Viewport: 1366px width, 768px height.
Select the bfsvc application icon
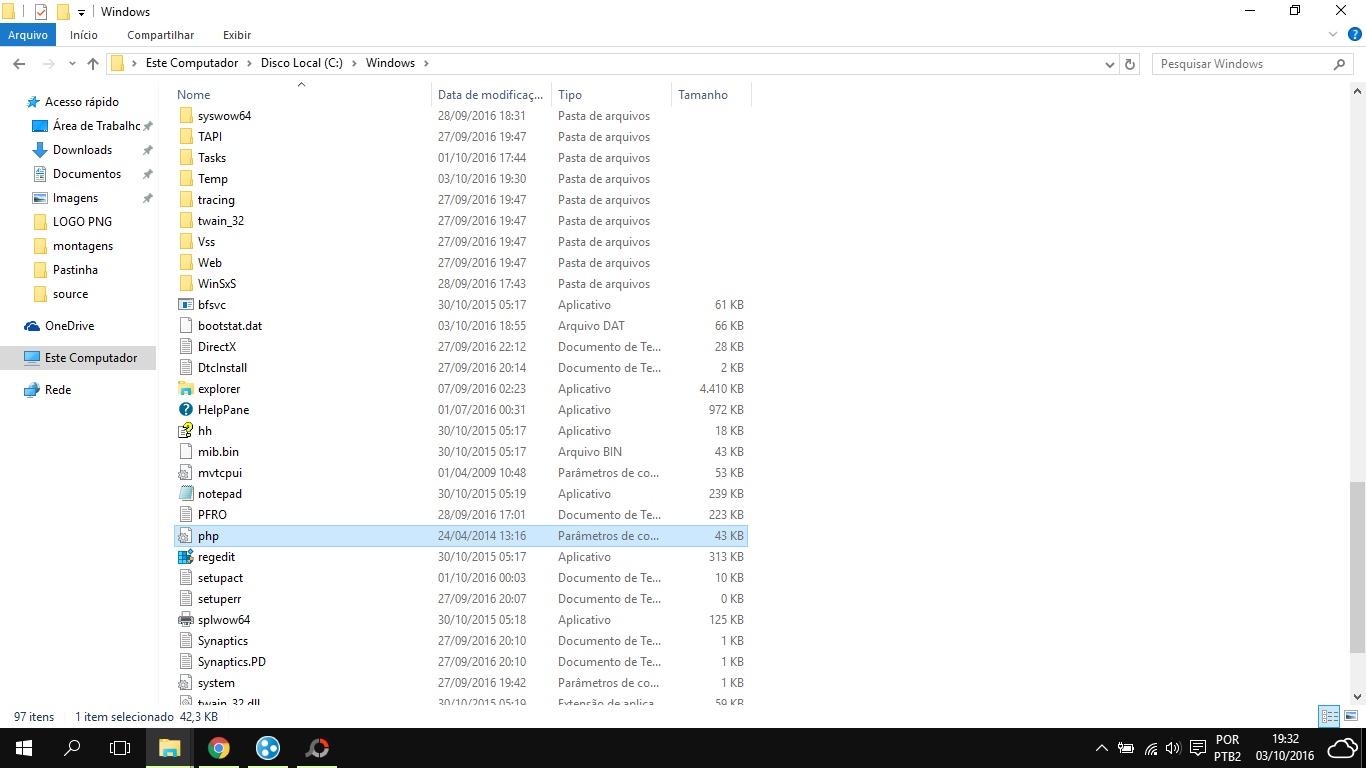(185, 305)
